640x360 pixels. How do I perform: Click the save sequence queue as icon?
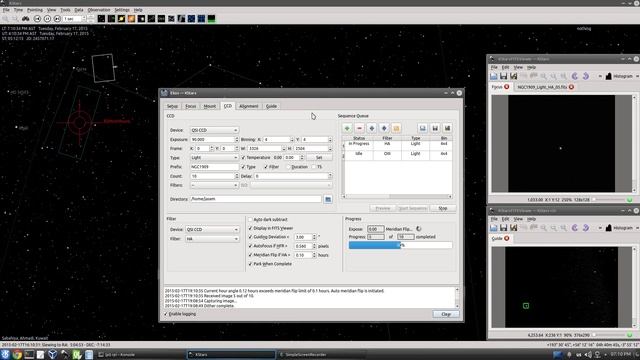447,128
